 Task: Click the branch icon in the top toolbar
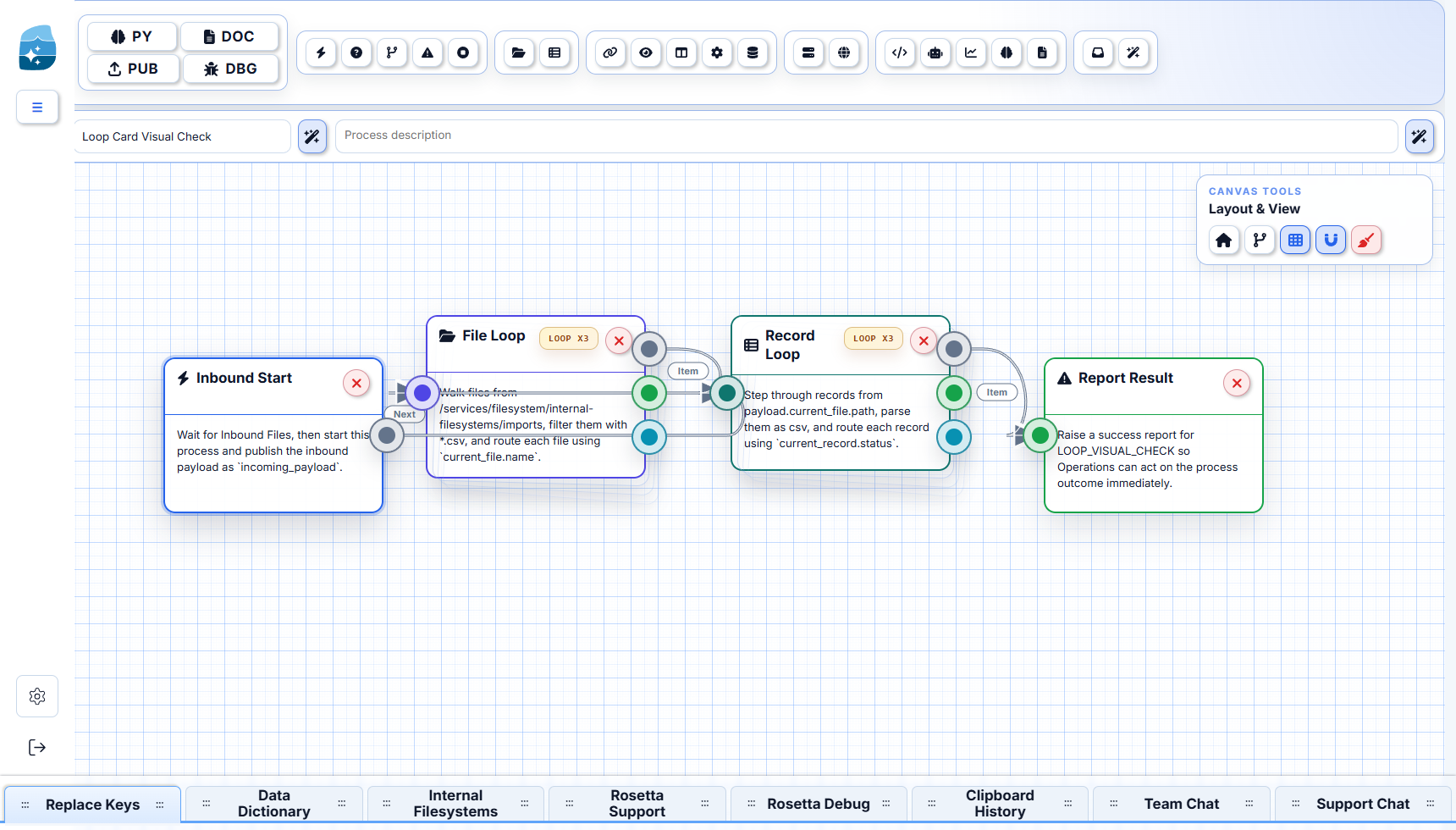click(392, 53)
